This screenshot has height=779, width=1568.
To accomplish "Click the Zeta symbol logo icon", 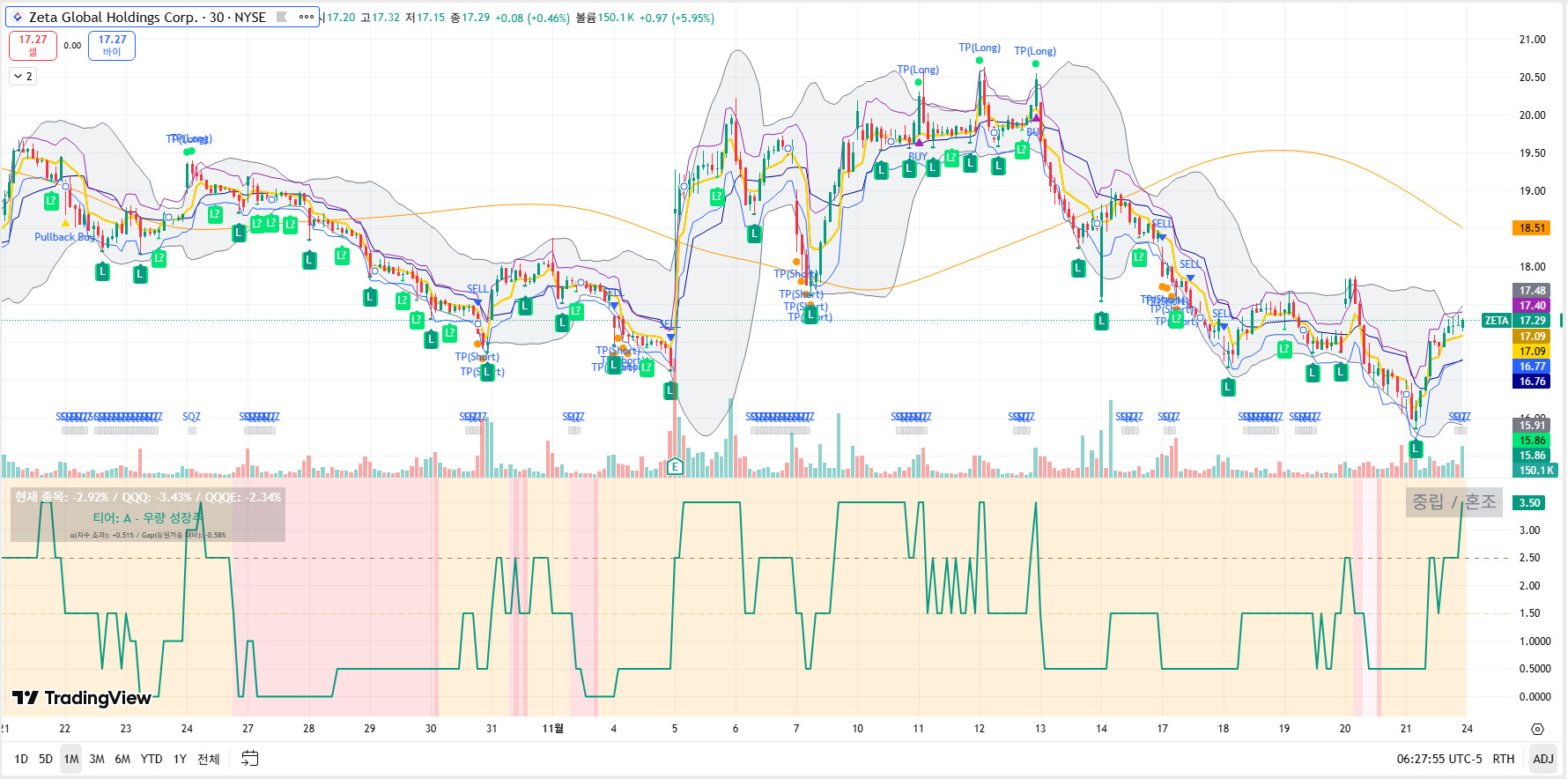I will point(17,17).
